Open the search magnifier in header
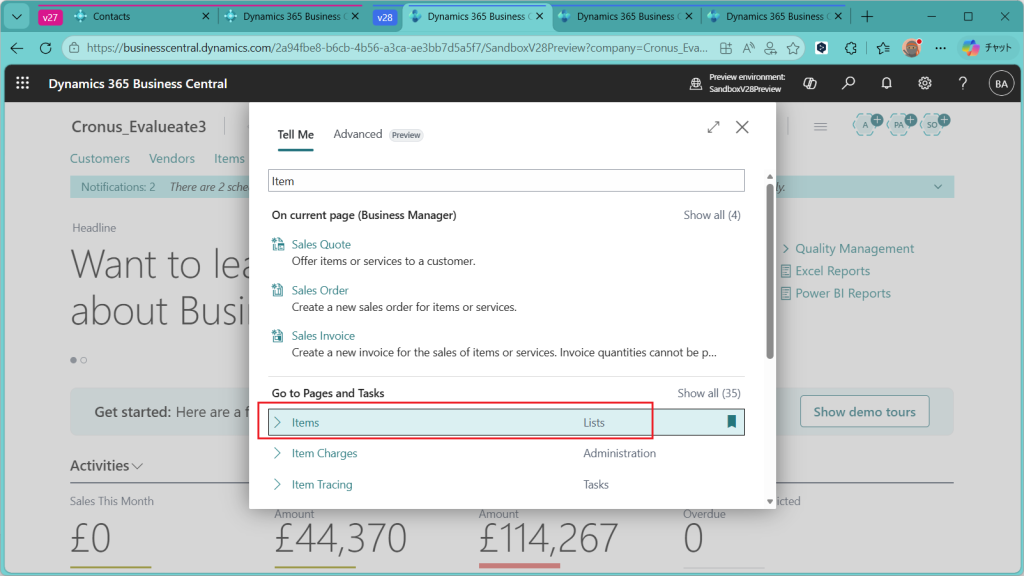This screenshot has height=576, width=1024. click(x=848, y=84)
